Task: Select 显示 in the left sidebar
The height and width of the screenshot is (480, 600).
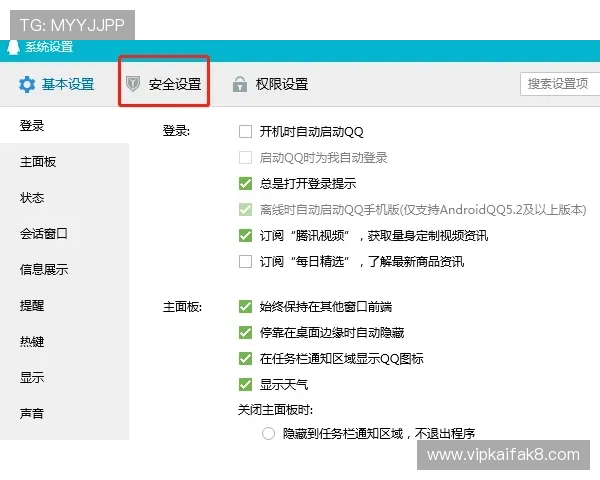Action: (x=64, y=377)
